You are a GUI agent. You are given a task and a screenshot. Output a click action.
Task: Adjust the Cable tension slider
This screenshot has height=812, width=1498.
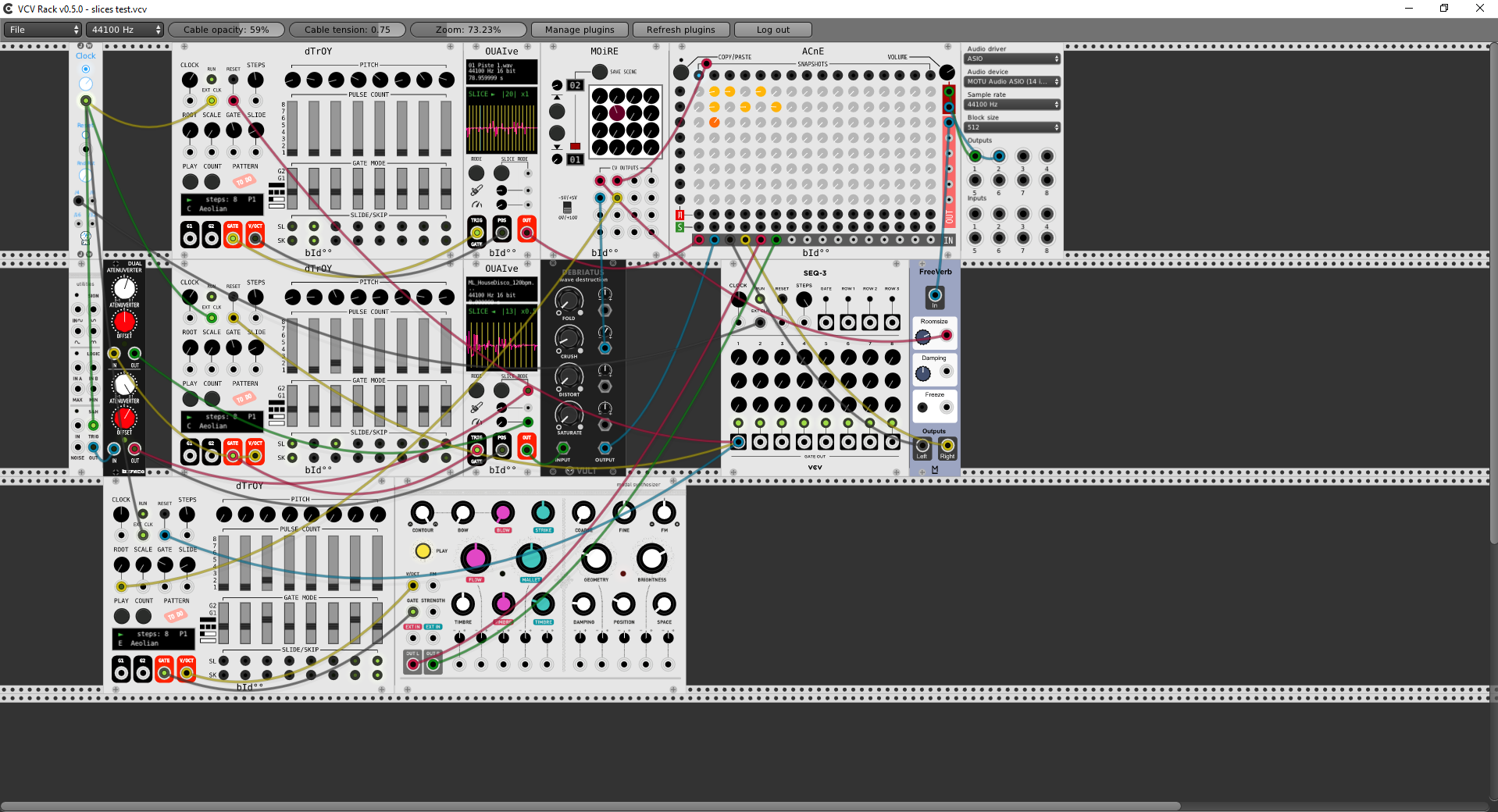[347, 30]
